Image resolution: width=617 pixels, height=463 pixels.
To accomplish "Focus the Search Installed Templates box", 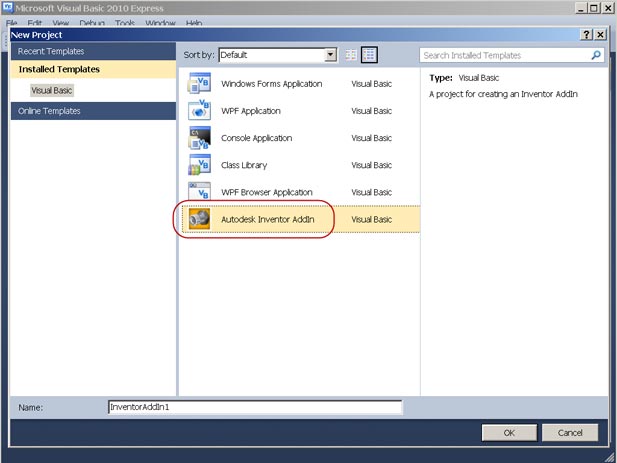I will point(504,56).
